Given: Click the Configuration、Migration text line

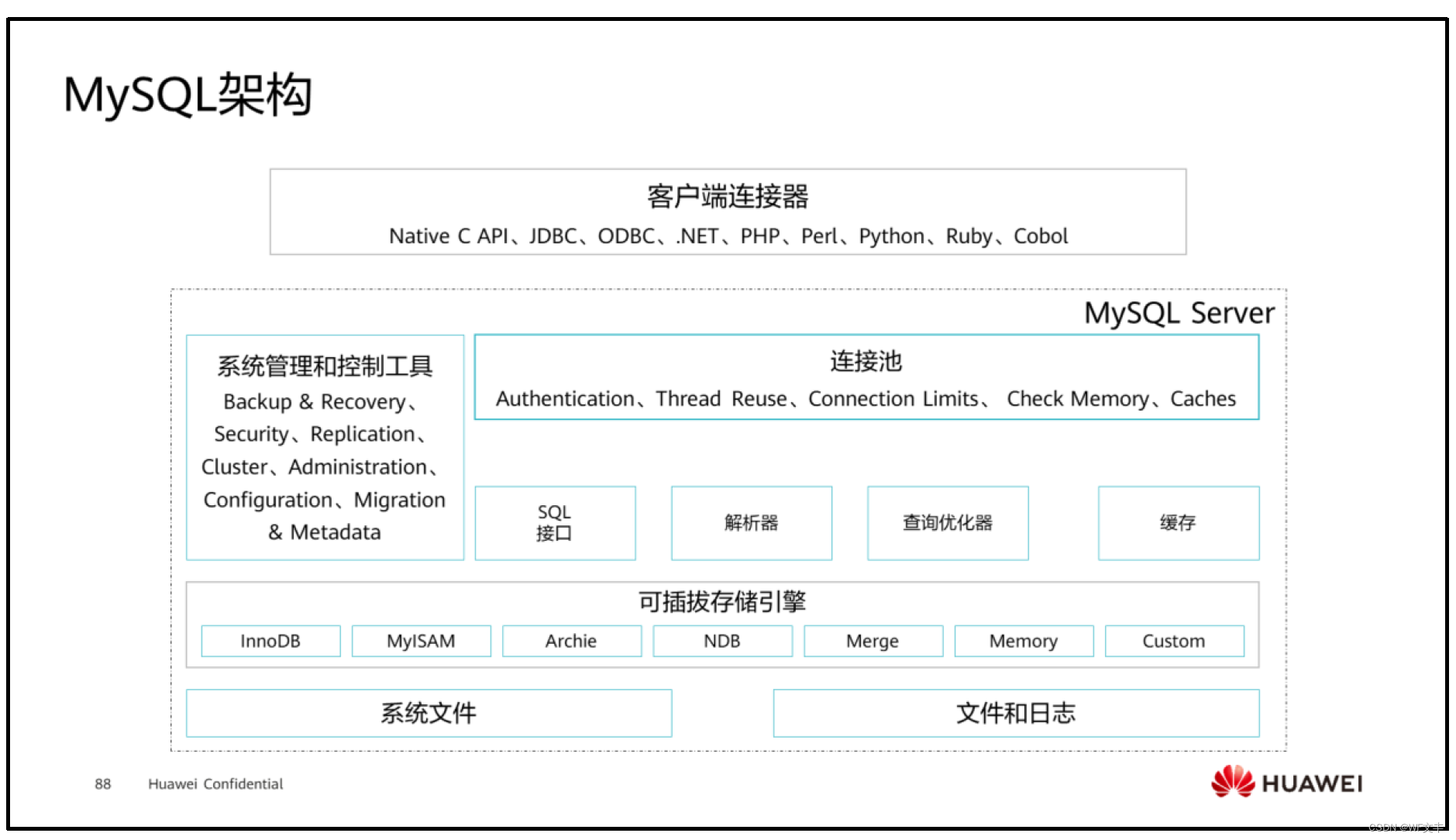Looking at the screenshot, I should [x=325, y=500].
